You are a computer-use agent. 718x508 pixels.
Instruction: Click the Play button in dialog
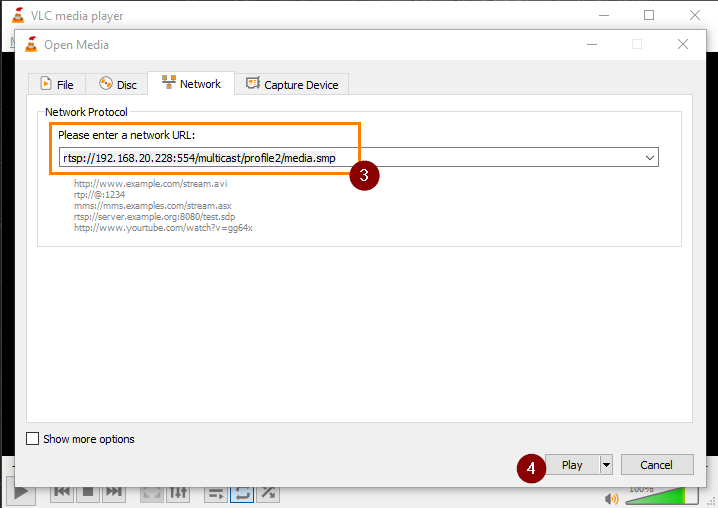pos(572,465)
